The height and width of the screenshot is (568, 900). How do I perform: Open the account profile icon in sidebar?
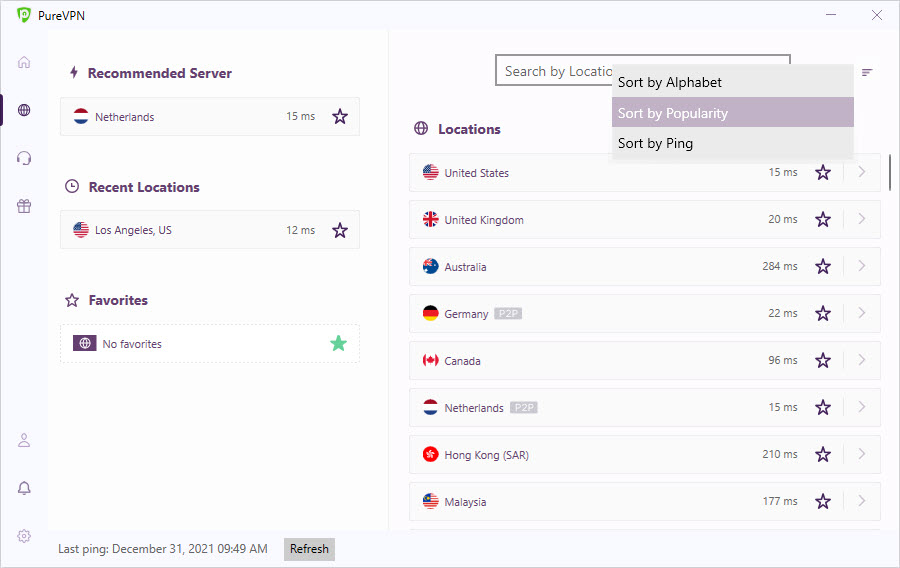(x=24, y=440)
